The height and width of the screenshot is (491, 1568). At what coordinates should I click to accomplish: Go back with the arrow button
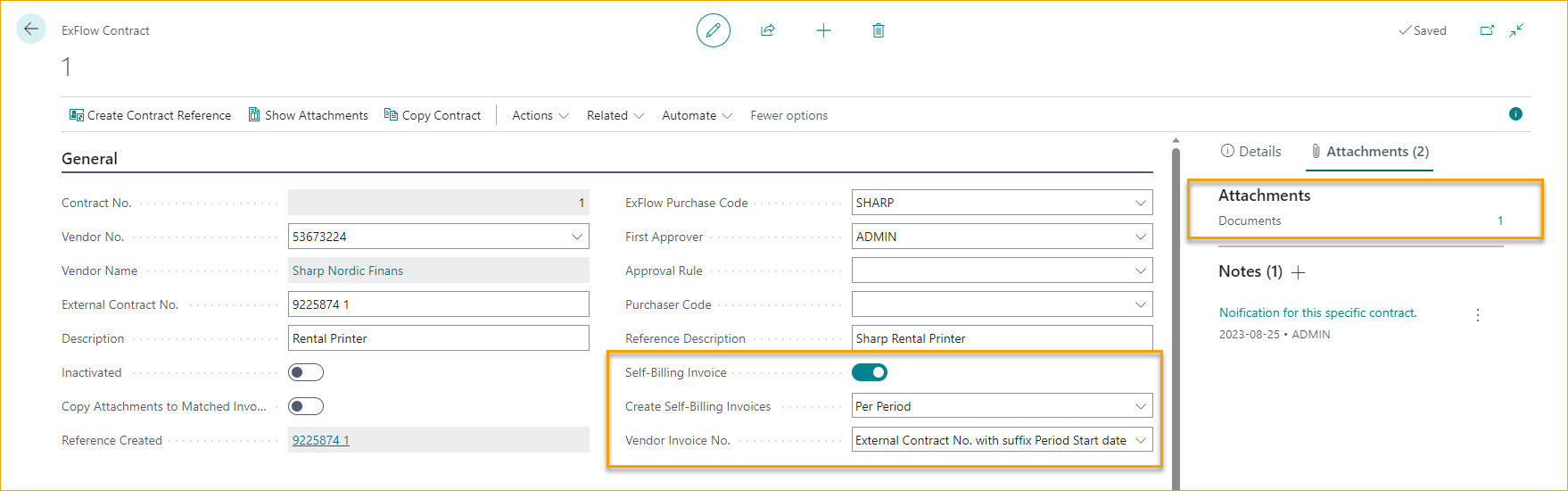click(x=31, y=29)
